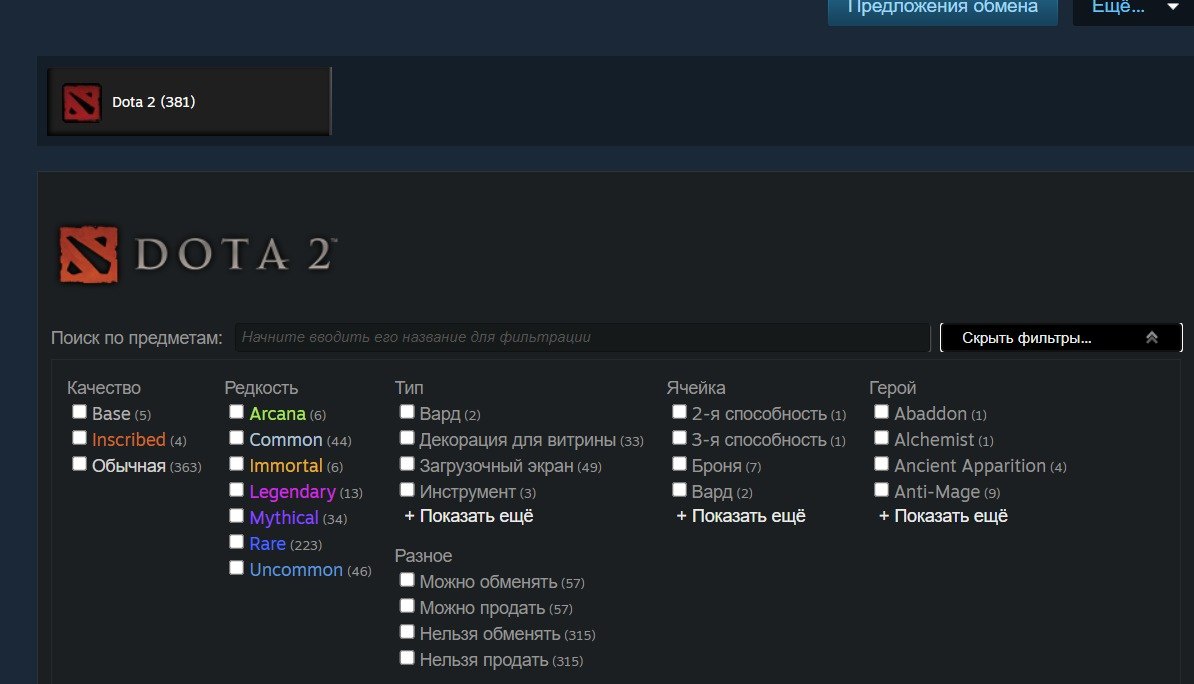Hide filters with Скрыть фильтры button
This screenshot has height=684, width=1194.
[x=1061, y=337]
